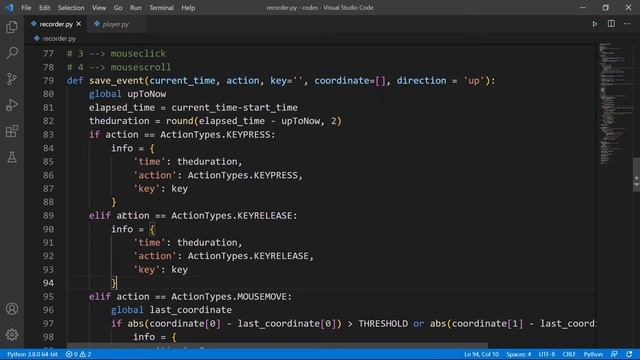Open the Terminal menu
Image resolution: width=640 pixels, height=360 pixels.
161,8
